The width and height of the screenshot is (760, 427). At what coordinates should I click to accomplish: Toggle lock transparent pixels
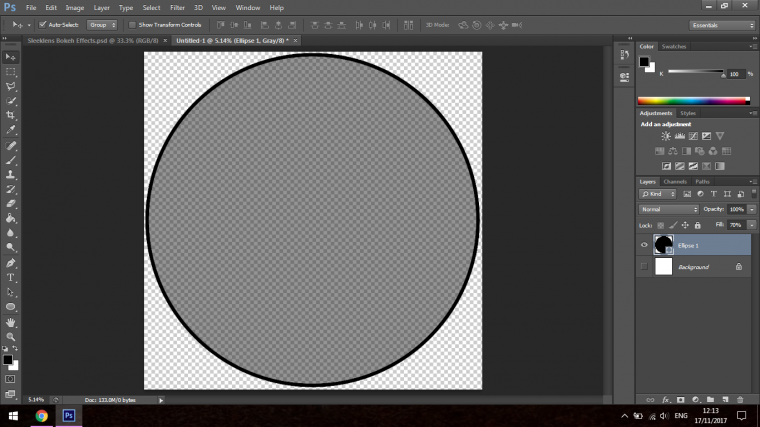click(x=661, y=225)
